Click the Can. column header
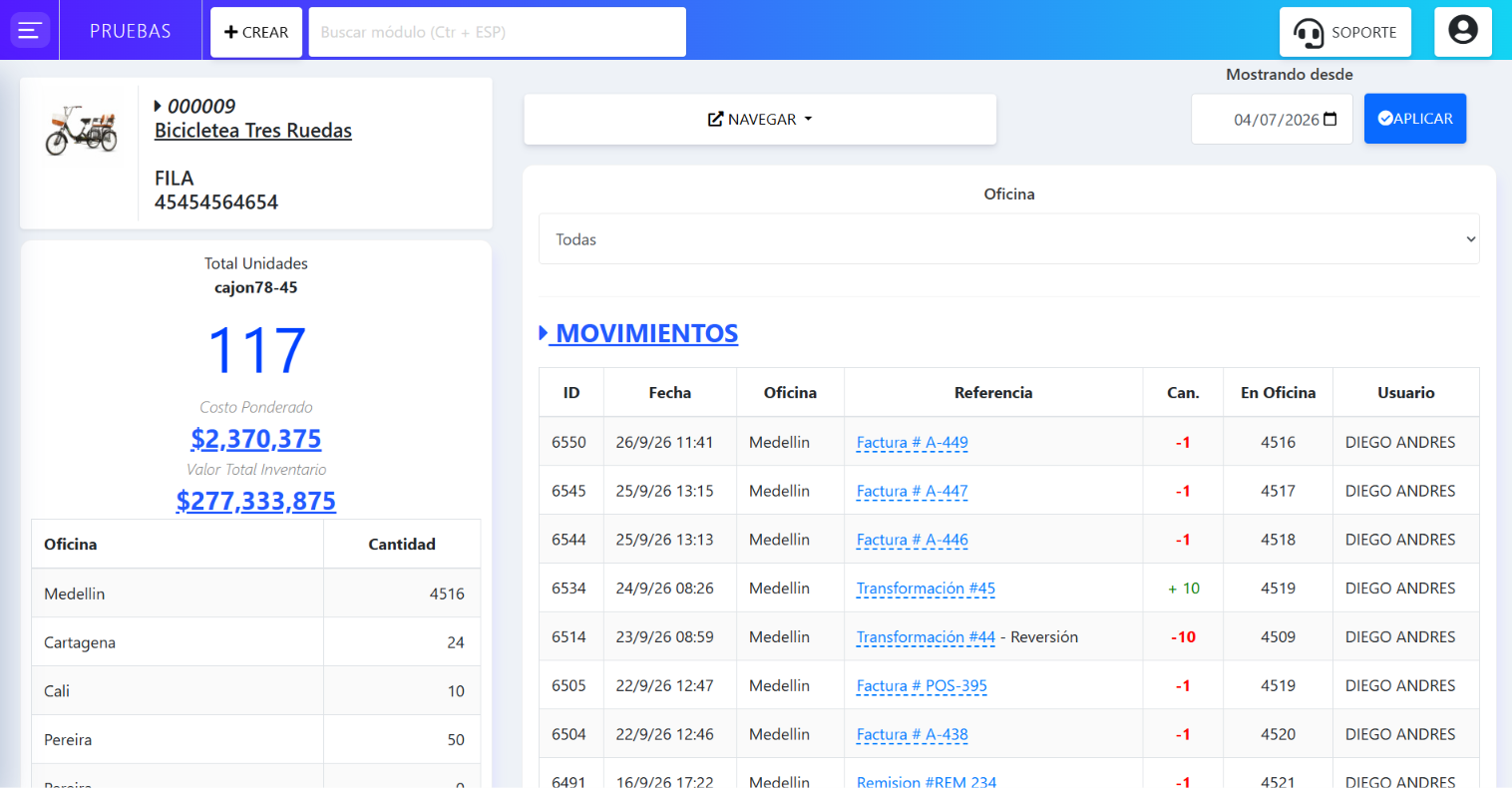Image resolution: width=1512 pixels, height=788 pixels. pyautogui.click(x=1183, y=393)
